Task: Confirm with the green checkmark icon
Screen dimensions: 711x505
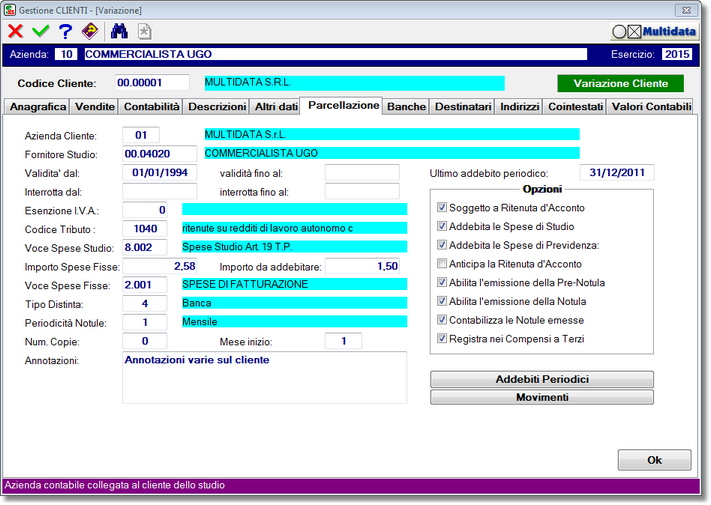Action: pyautogui.click(x=41, y=31)
